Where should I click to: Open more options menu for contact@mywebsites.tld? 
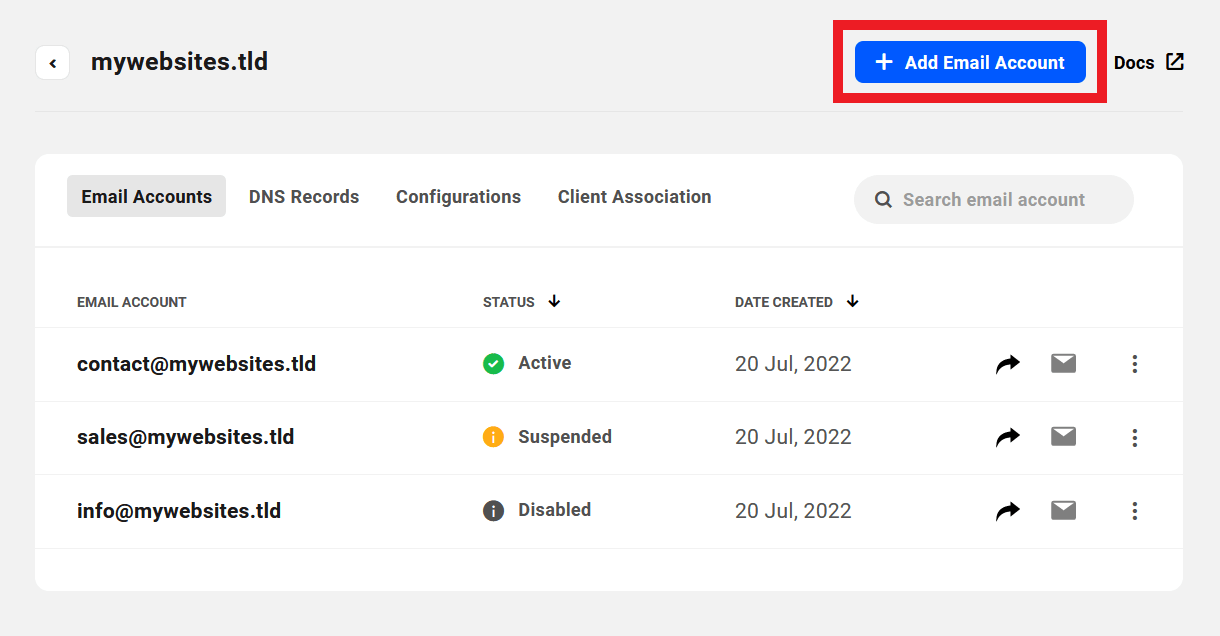(x=1135, y=364)
